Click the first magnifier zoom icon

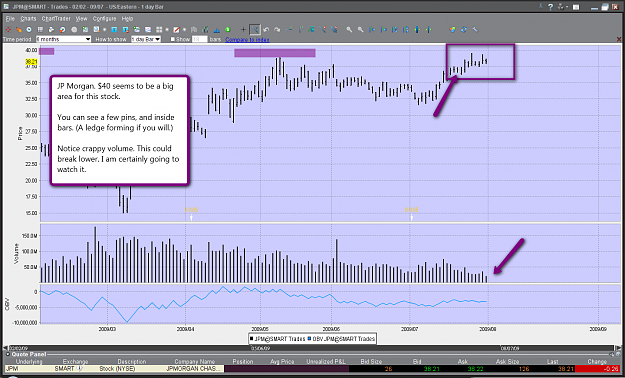coord(349,30)
